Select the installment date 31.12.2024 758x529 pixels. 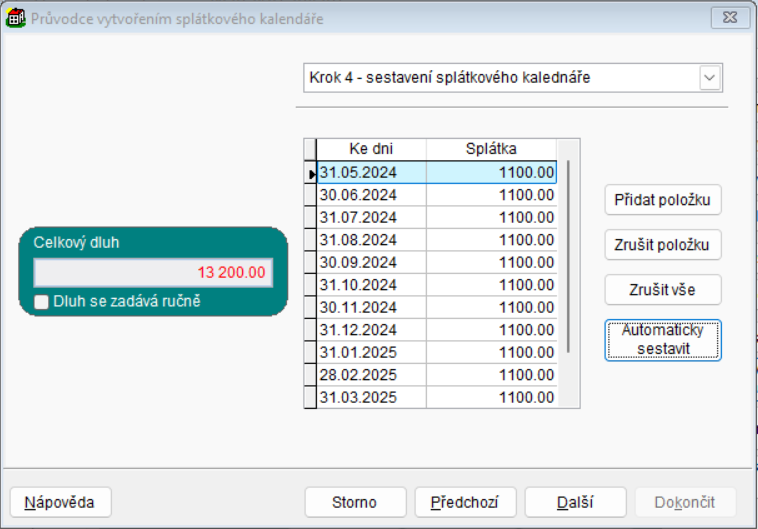(371, 330)
